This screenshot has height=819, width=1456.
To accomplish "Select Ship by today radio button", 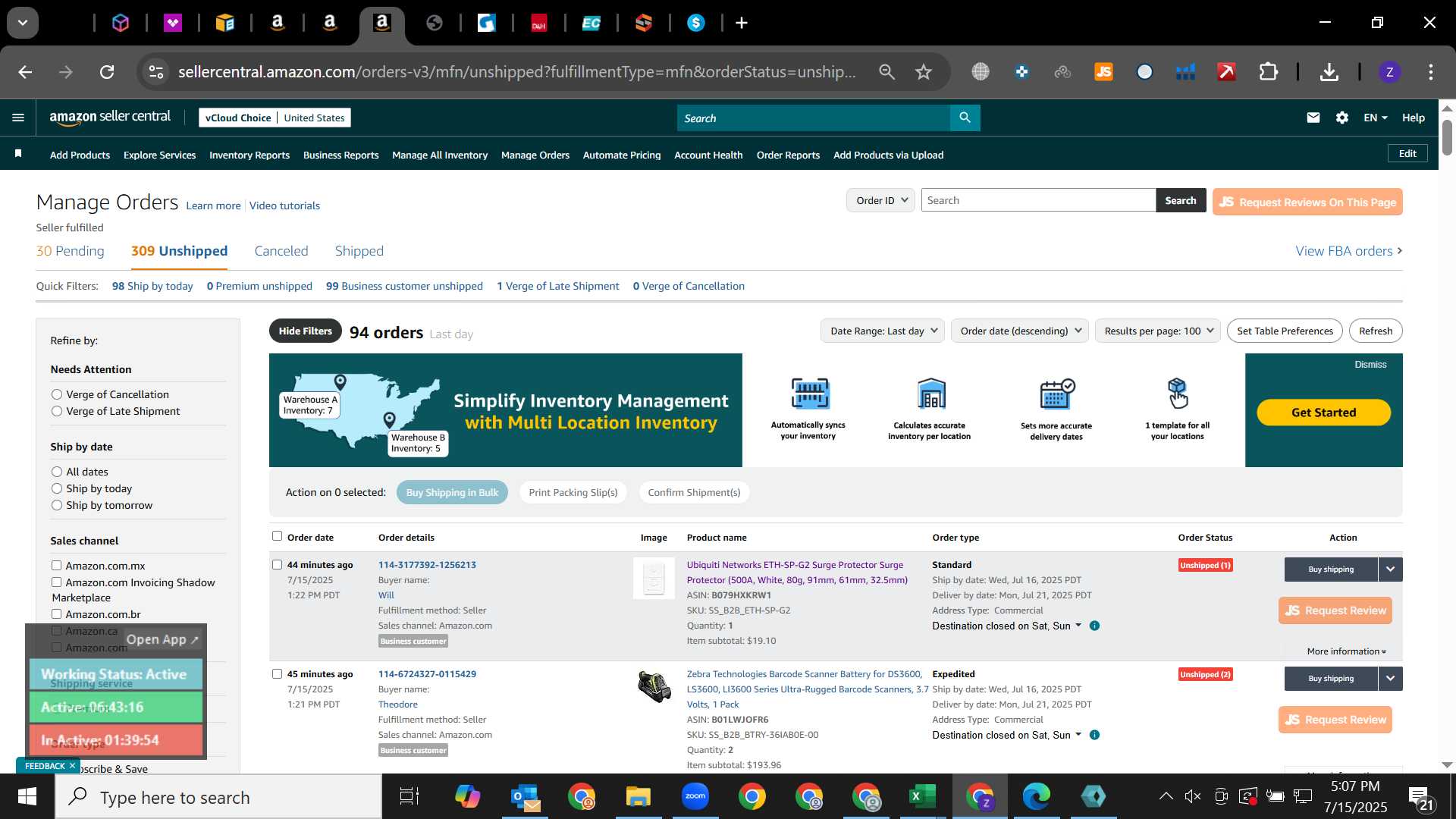I will pos(57,488).
